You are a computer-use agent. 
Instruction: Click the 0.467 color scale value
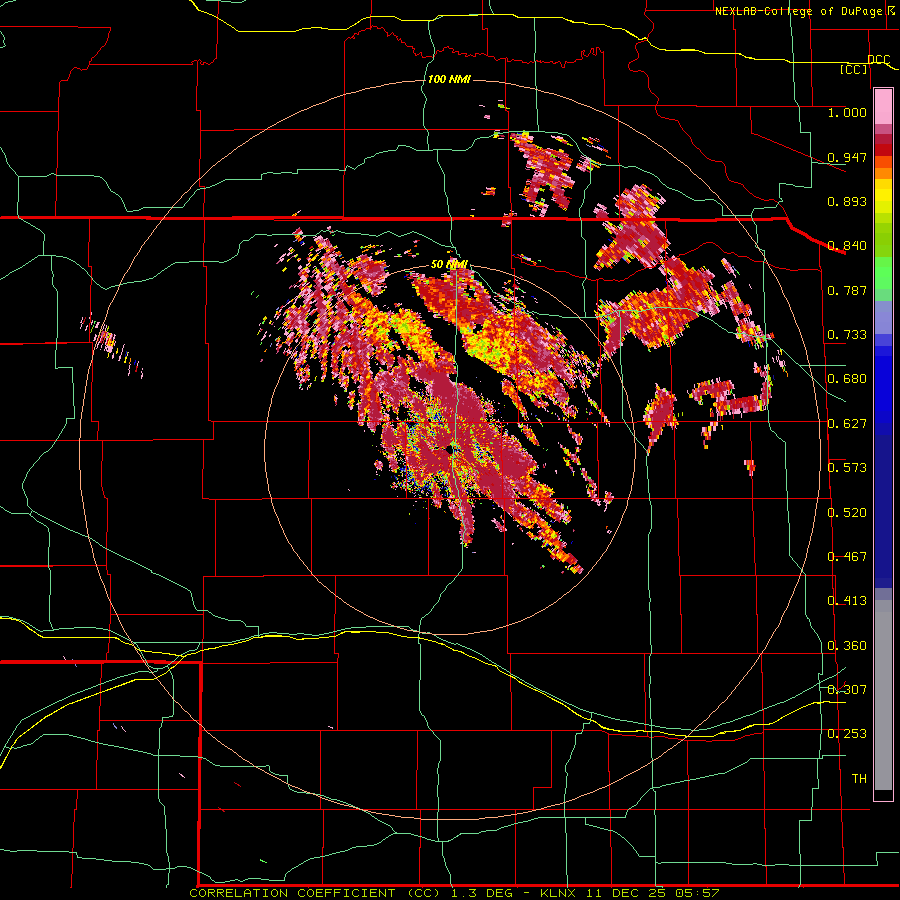click(847, 557)
